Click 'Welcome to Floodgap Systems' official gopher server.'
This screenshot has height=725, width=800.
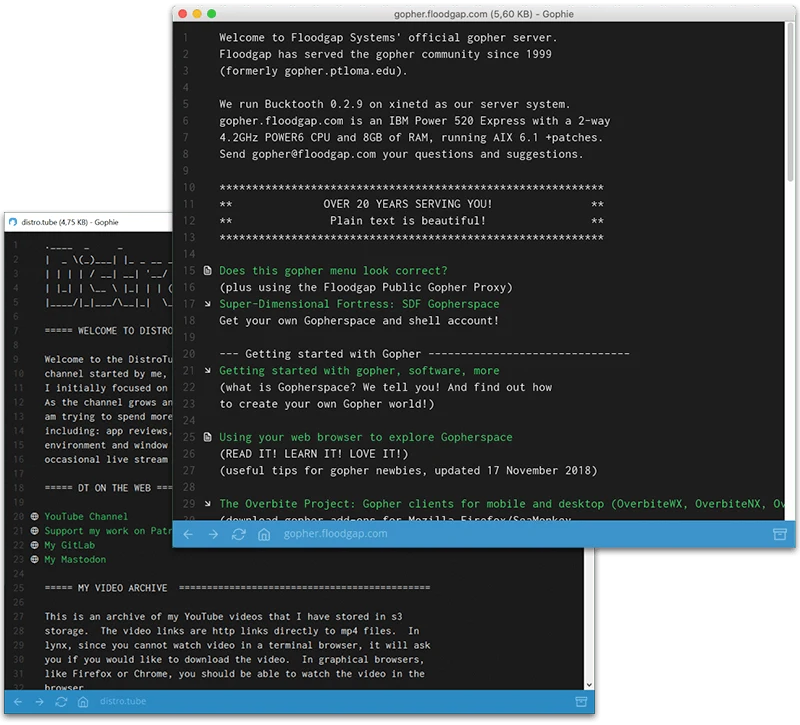pos(388,38)
